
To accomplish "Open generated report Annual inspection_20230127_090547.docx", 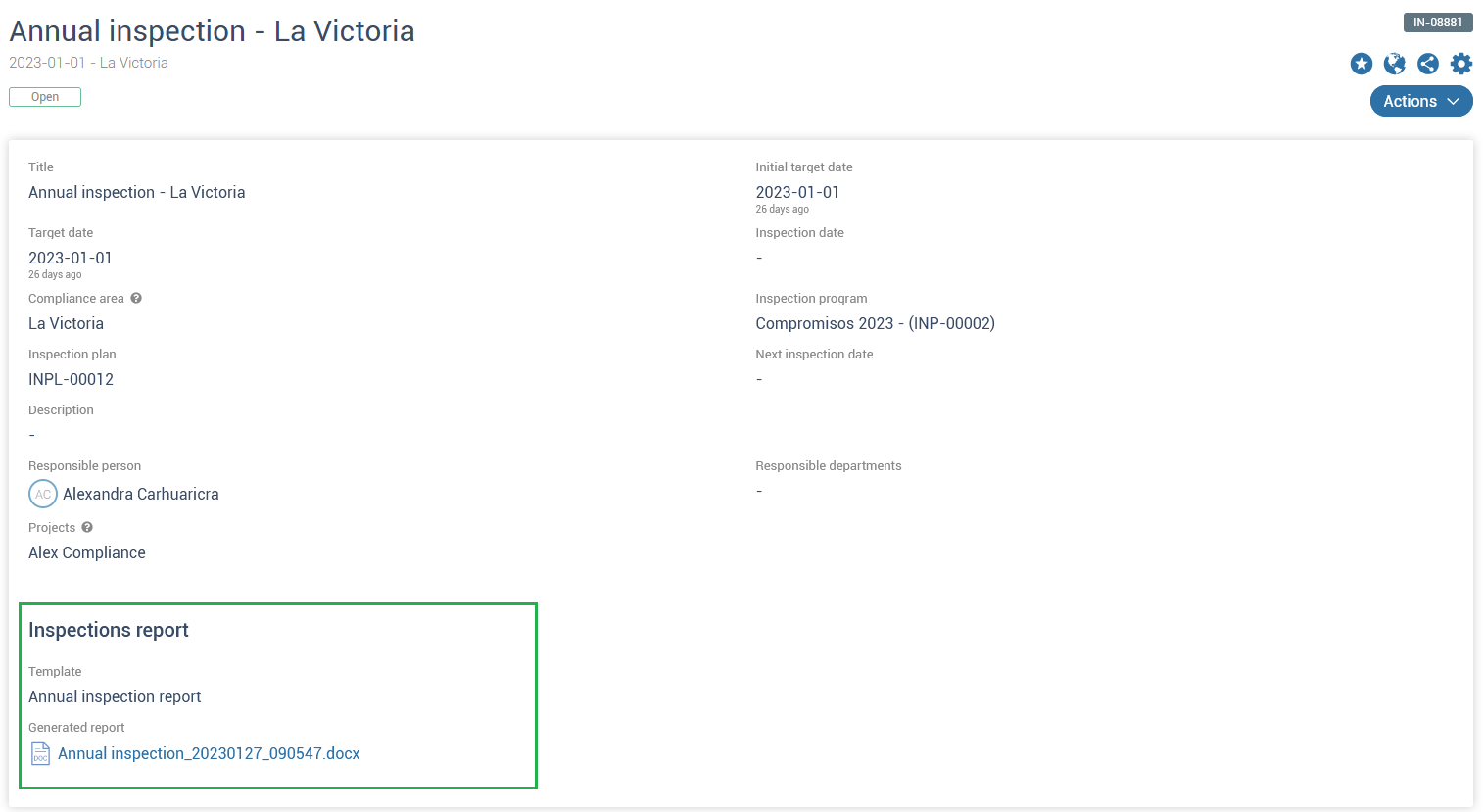I will point(209,753).
